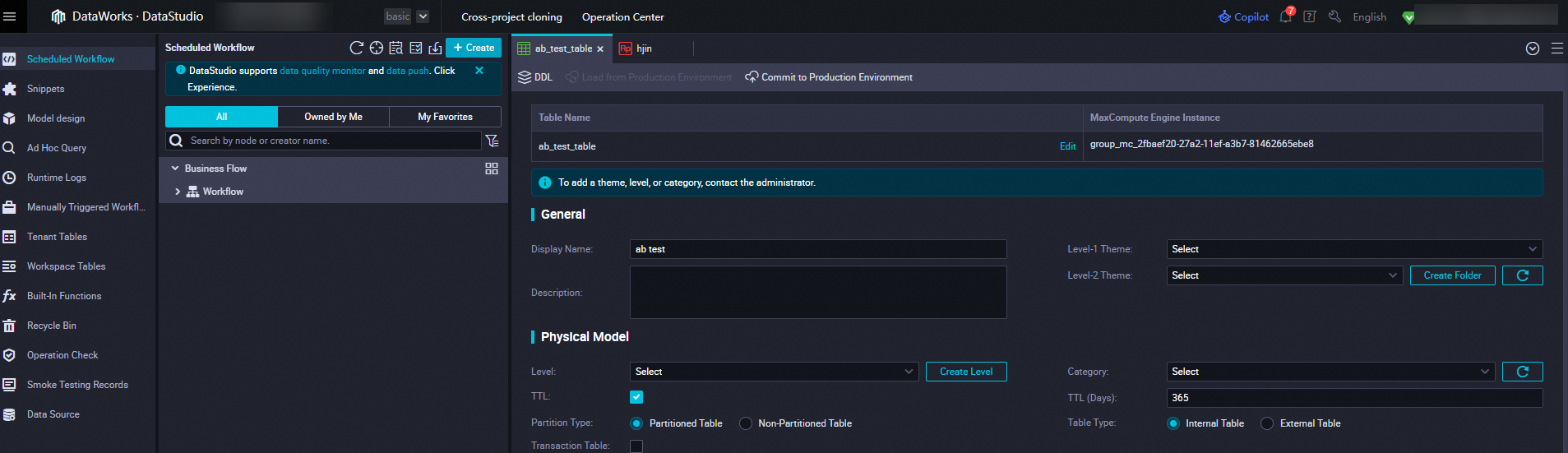Click the Display Name input field
The width and height of the screenshot is (1568, 453).
(x=817, y=249)
